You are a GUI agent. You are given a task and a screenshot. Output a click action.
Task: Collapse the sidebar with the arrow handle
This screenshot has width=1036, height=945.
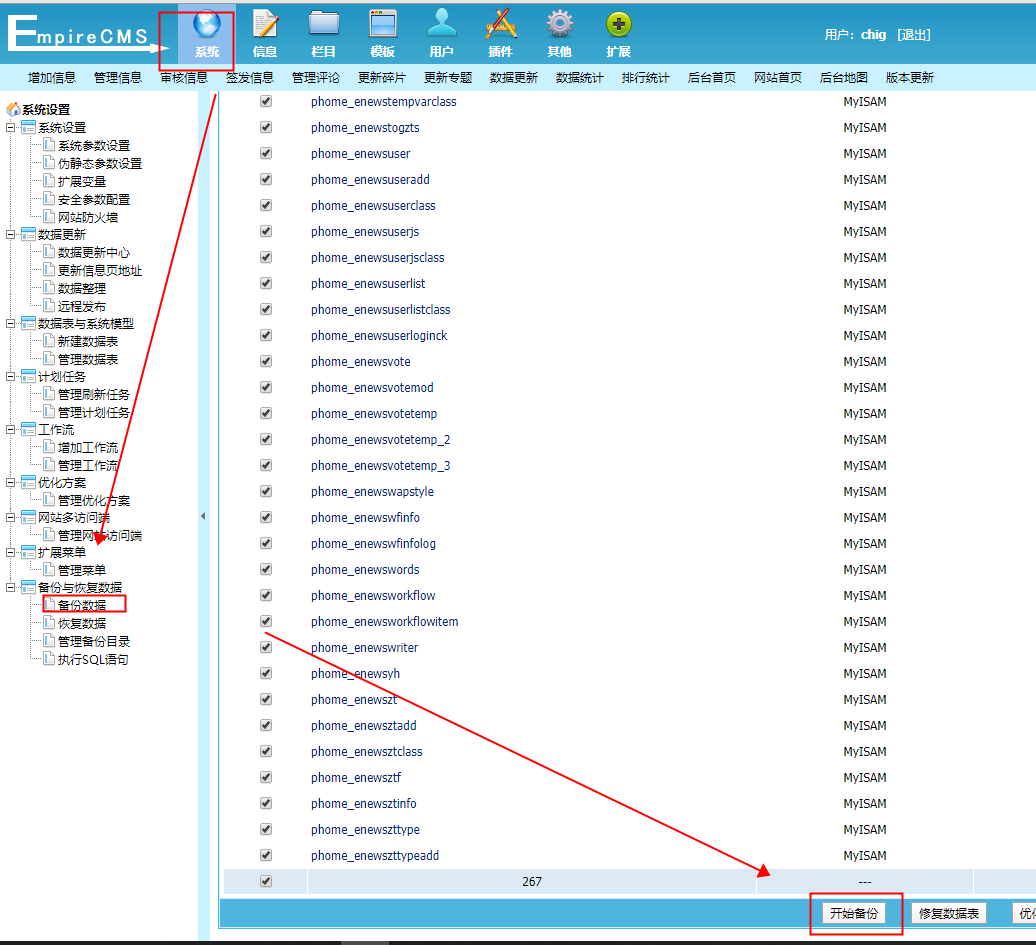click(x=203, y=516)
